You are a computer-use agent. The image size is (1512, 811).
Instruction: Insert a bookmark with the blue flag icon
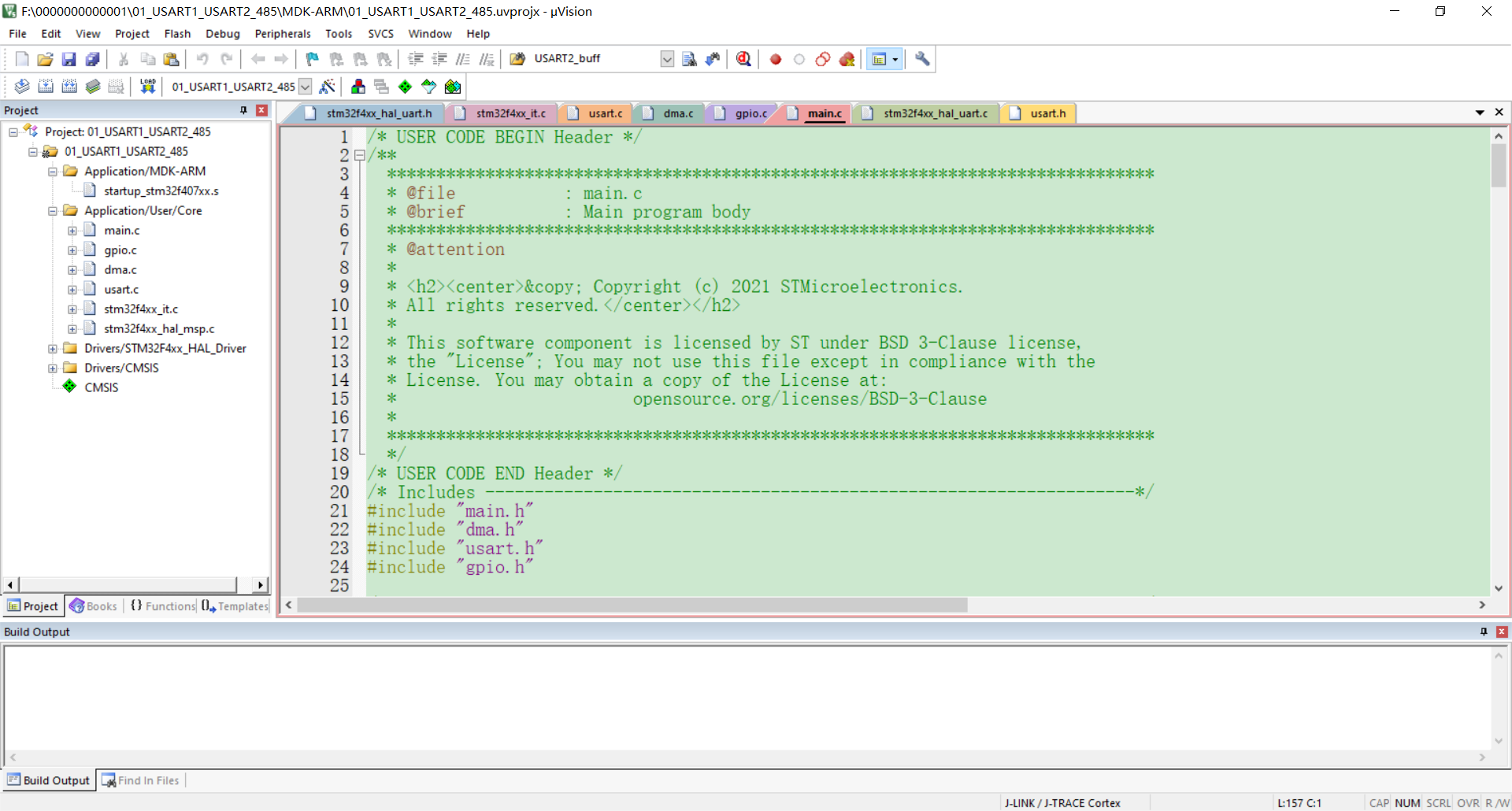(313, 59)
